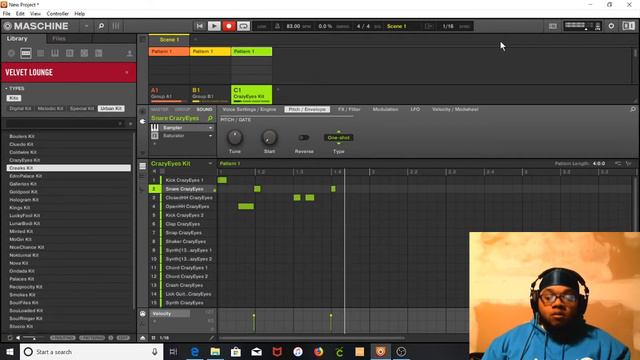Screen dimensions: 640x360
Task: Add a plugin slot with plus
Action: 155,144
